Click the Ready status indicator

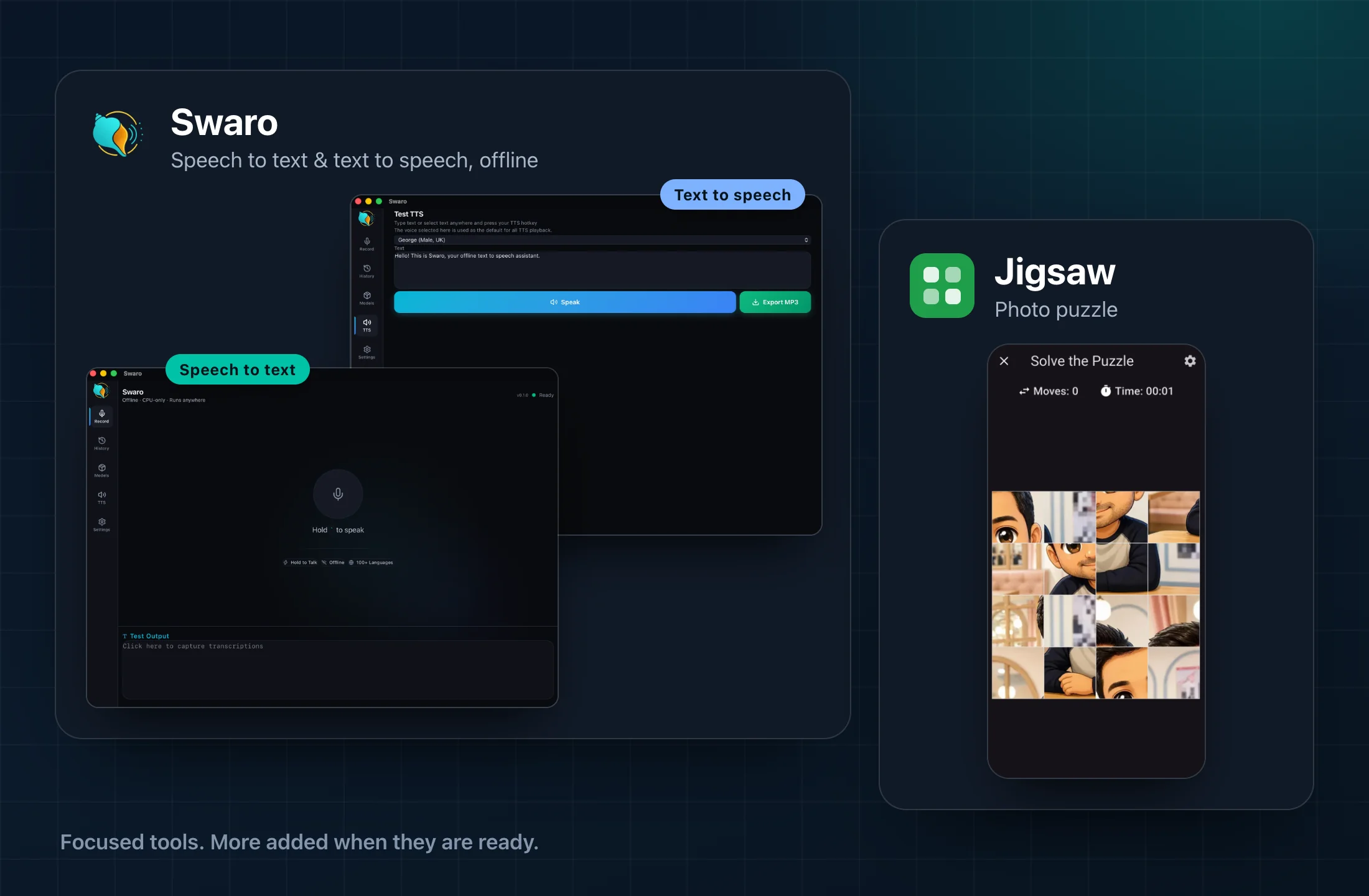pos(543,395)
